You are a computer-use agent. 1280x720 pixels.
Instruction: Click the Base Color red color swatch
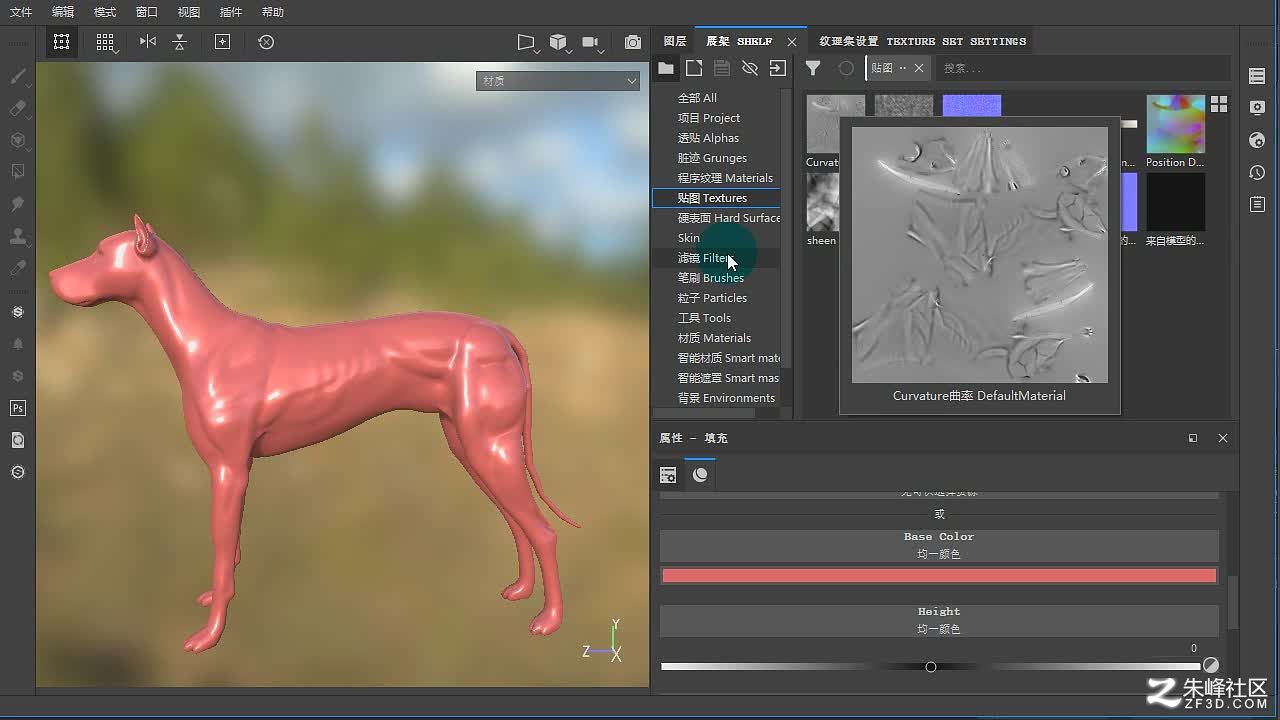939,576
